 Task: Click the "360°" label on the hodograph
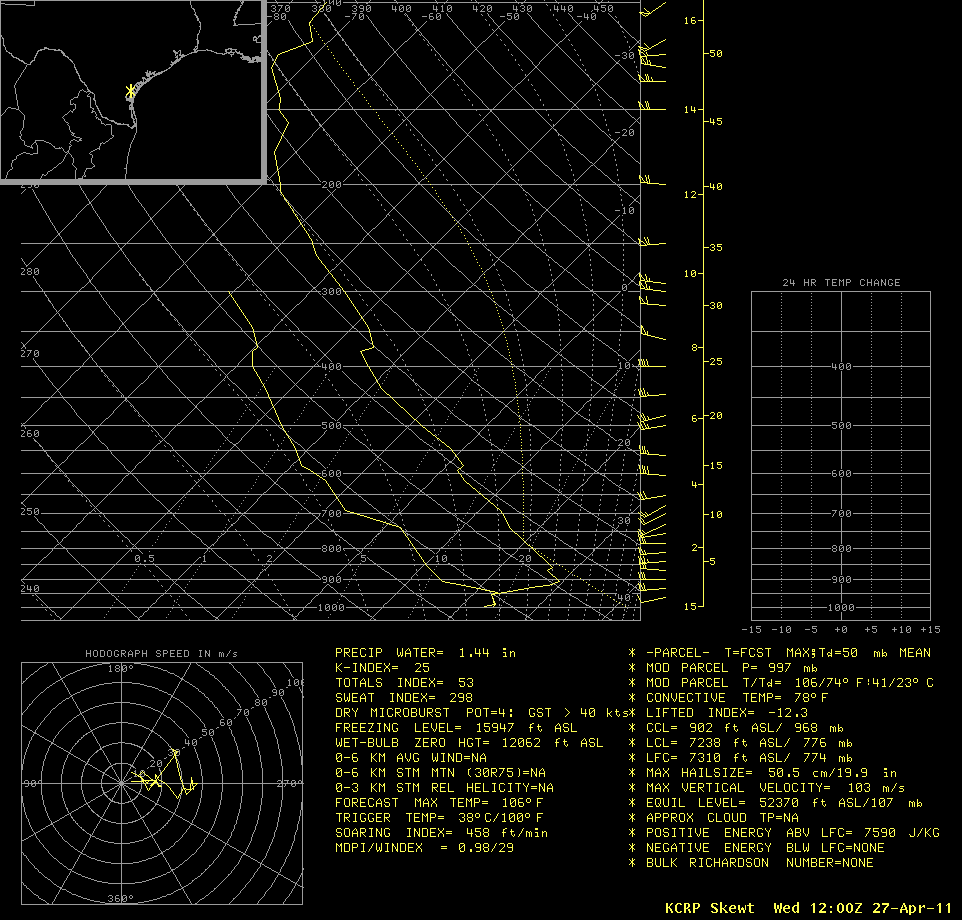(120, 899)
